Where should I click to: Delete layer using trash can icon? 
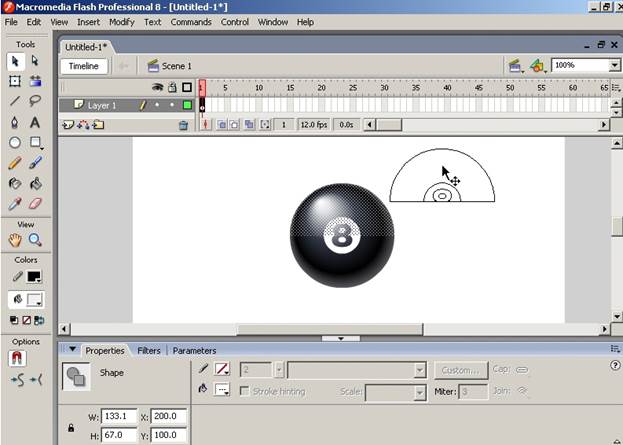point(183,126)
